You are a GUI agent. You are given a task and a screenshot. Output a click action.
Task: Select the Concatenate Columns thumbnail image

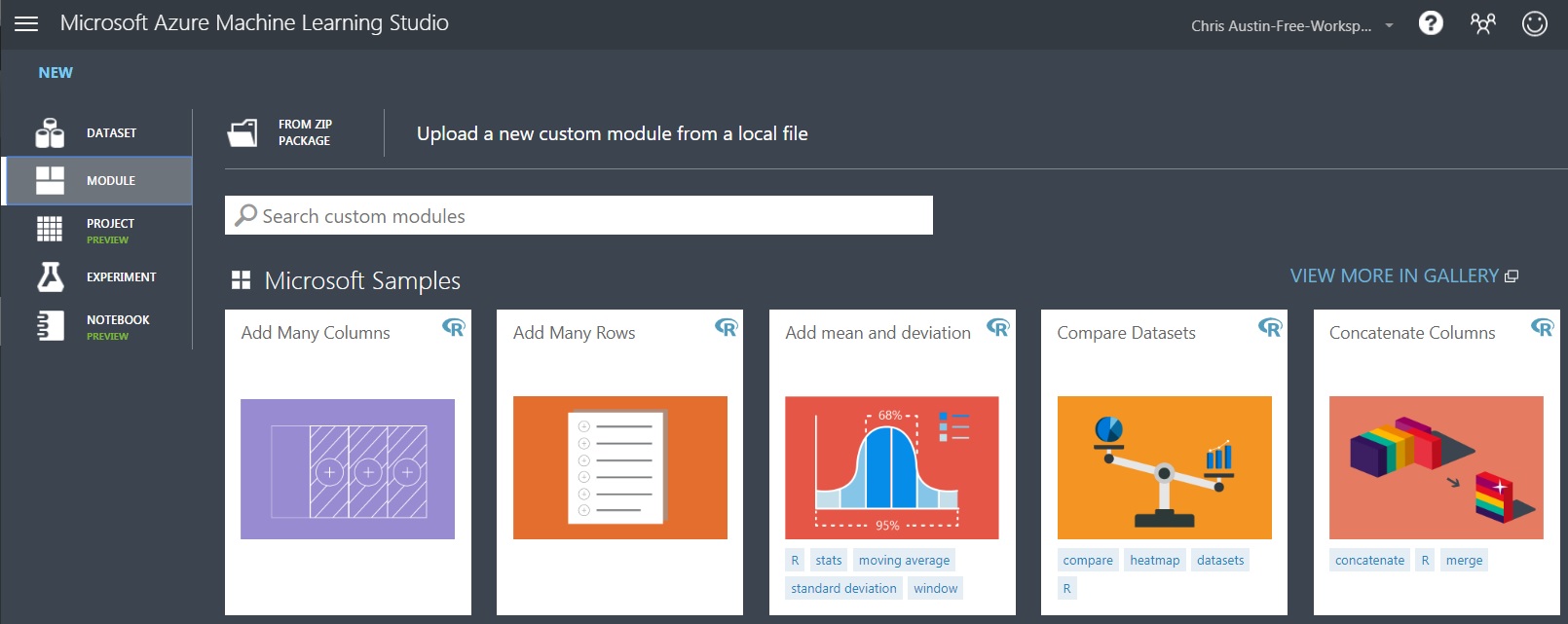pyautogui.click(x=1437, y=467)
